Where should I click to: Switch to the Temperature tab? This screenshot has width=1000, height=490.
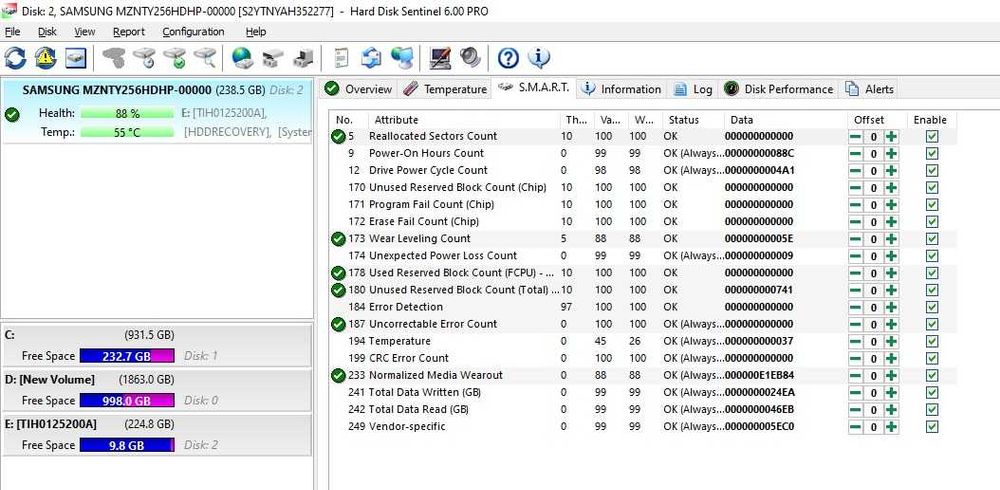click(x=445, y=89)
